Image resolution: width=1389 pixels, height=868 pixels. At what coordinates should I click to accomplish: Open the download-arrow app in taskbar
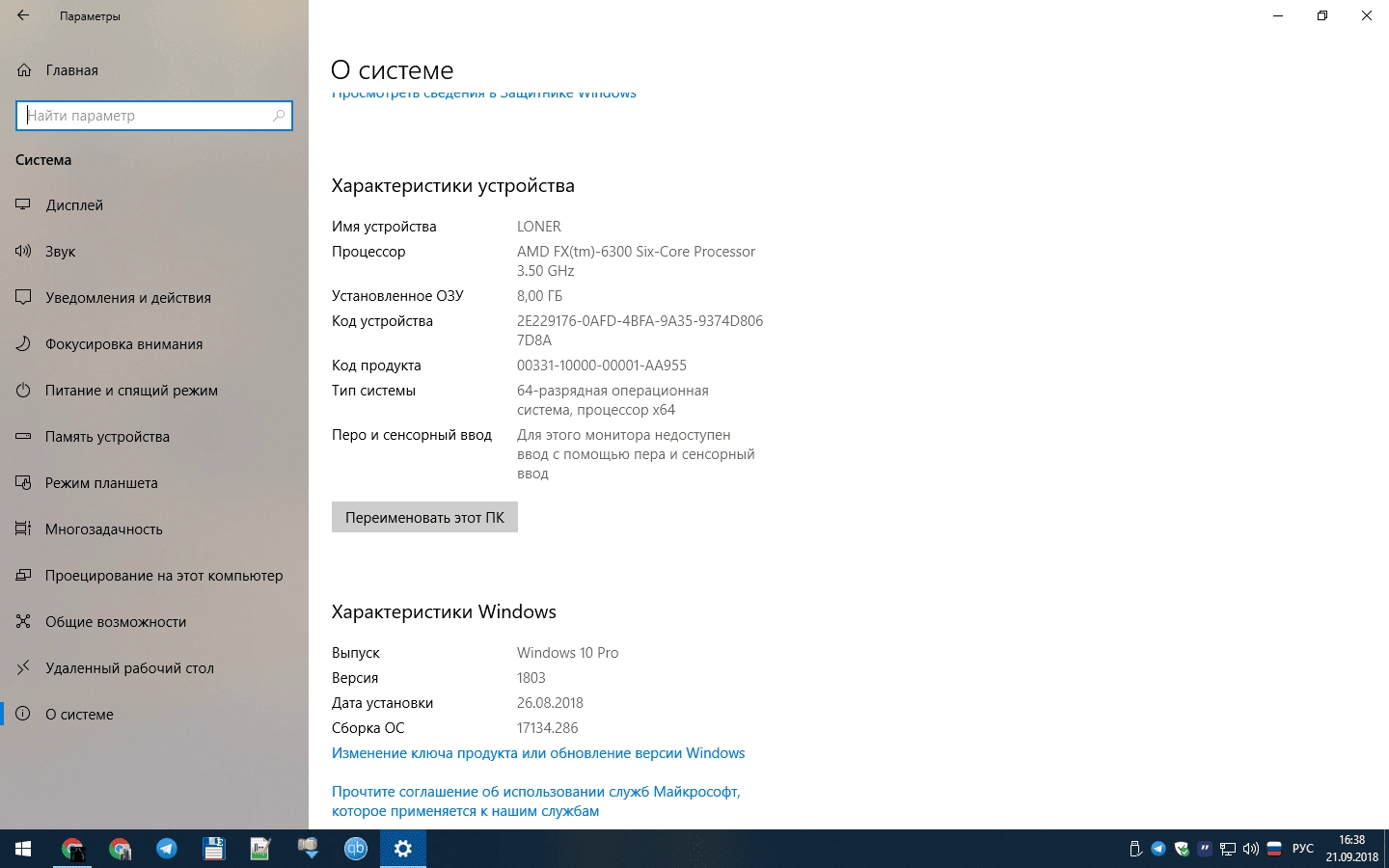pyautogui.click(x=308, y=849)
